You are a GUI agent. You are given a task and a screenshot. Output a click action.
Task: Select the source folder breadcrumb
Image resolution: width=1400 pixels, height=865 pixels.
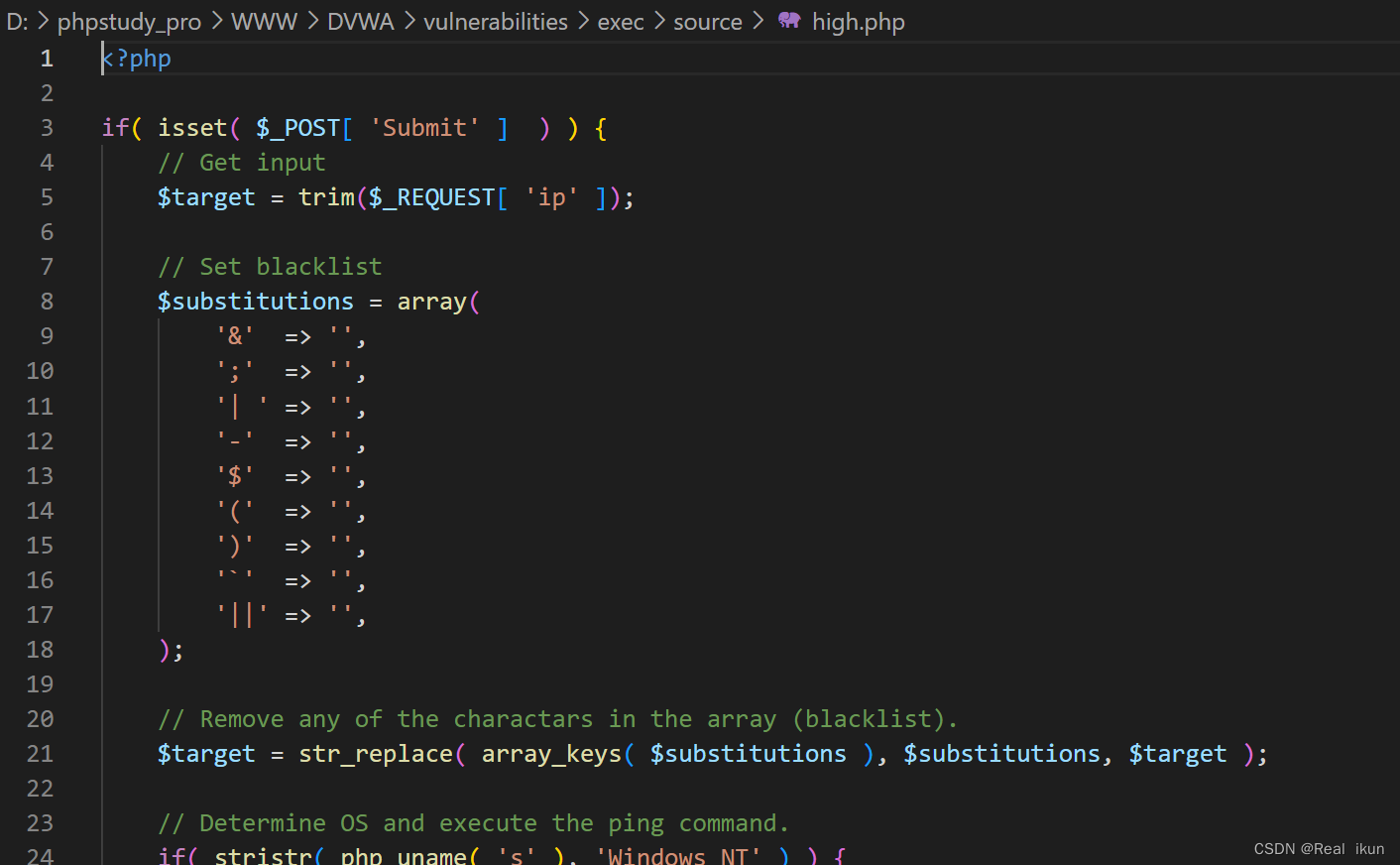[x=708, y=22]
